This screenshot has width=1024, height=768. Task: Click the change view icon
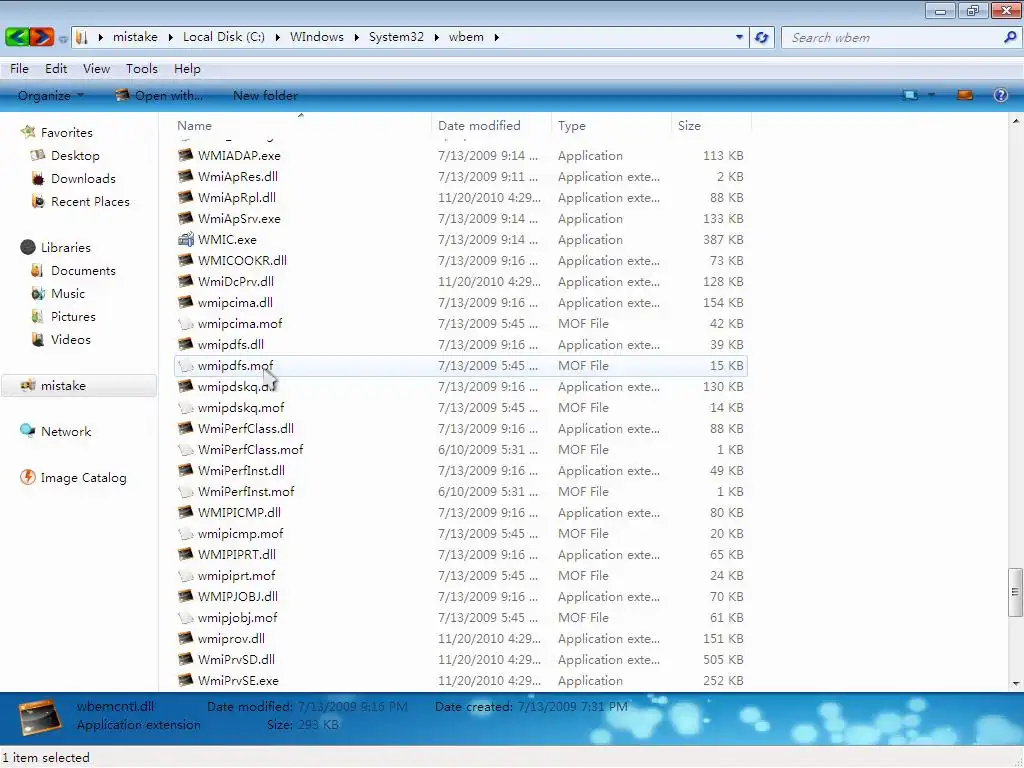point(910,95)
